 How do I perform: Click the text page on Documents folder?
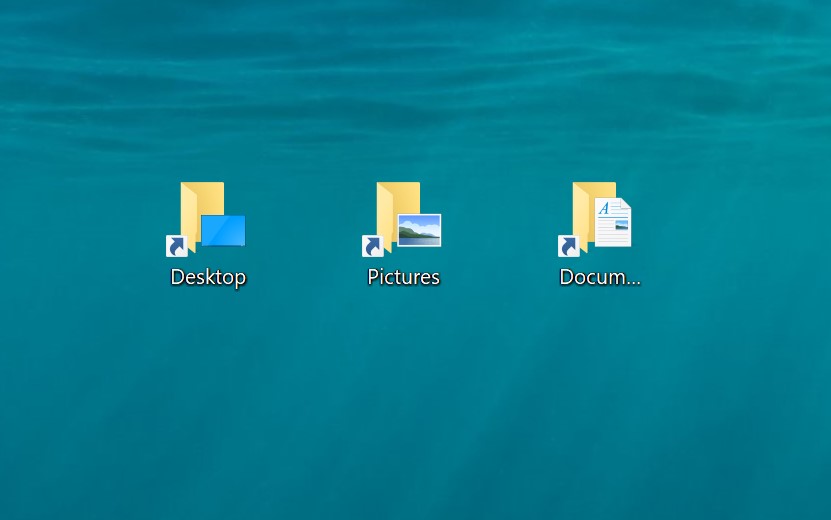point(613,222)
